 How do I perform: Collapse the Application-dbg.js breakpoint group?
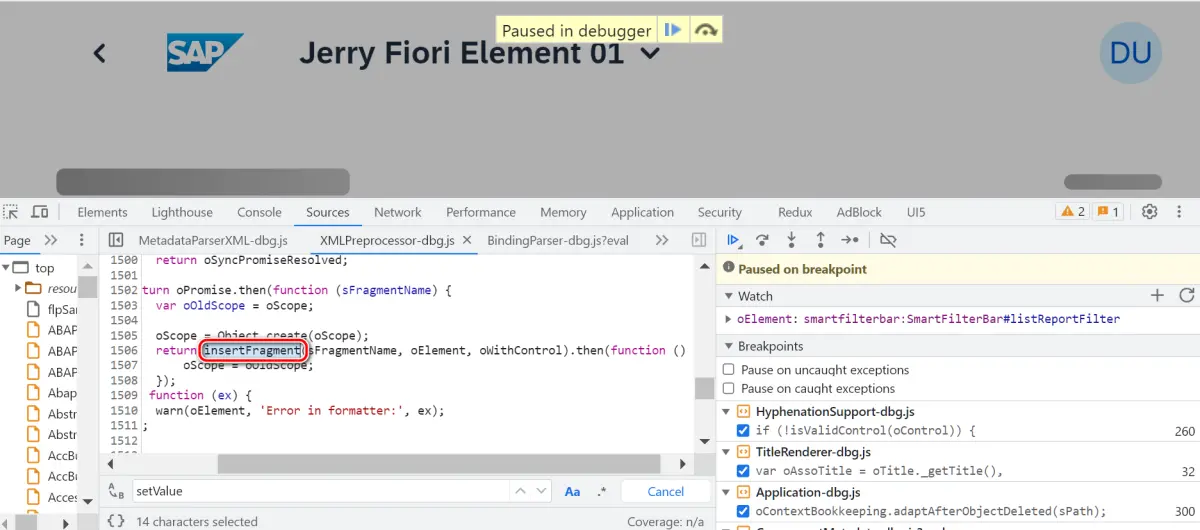point(728,492)
